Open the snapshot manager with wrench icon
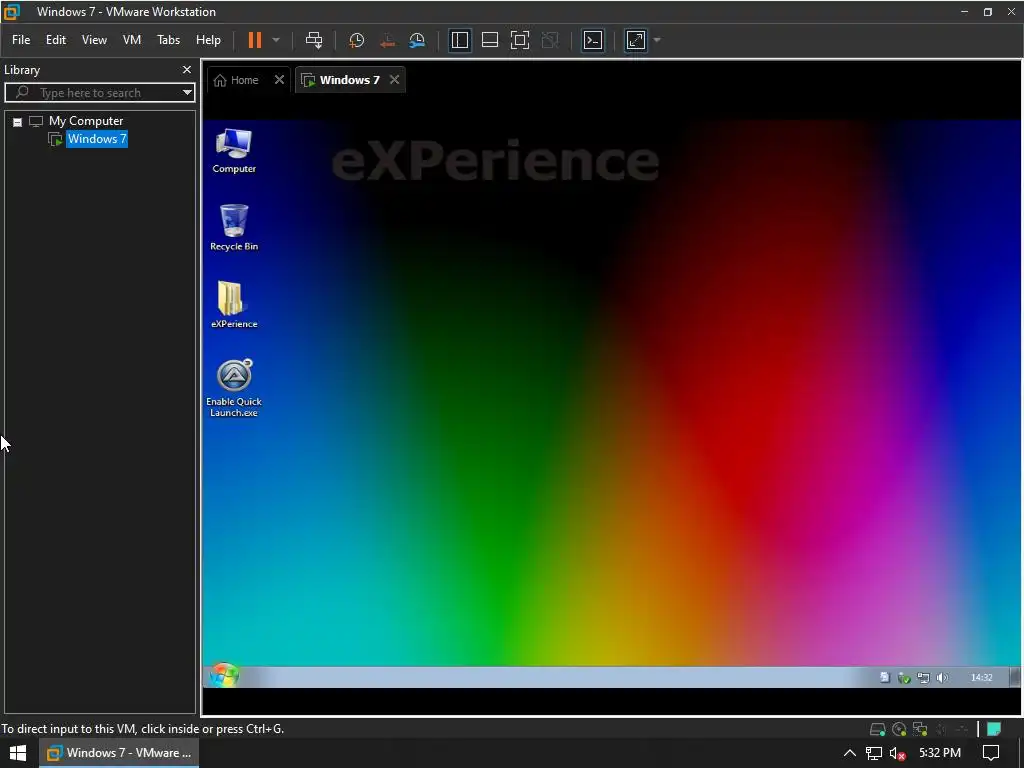Image resolution: width=1024 pixels, height=768 pixels. (417, 40)
